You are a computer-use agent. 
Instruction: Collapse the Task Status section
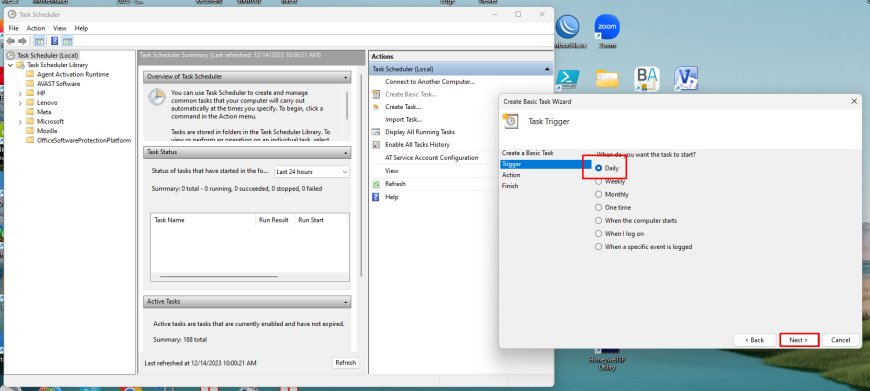(x=346, y=153)
